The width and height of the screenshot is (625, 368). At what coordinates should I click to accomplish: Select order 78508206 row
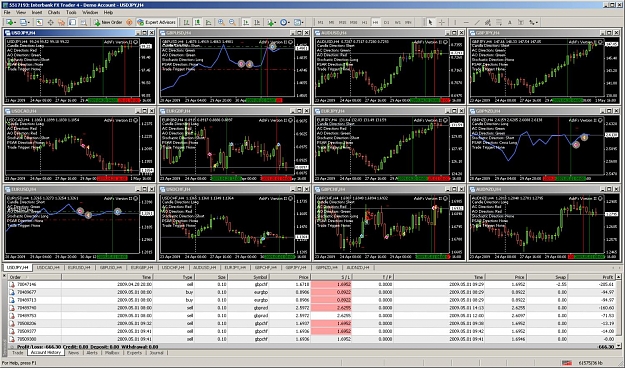pos(312,323)
